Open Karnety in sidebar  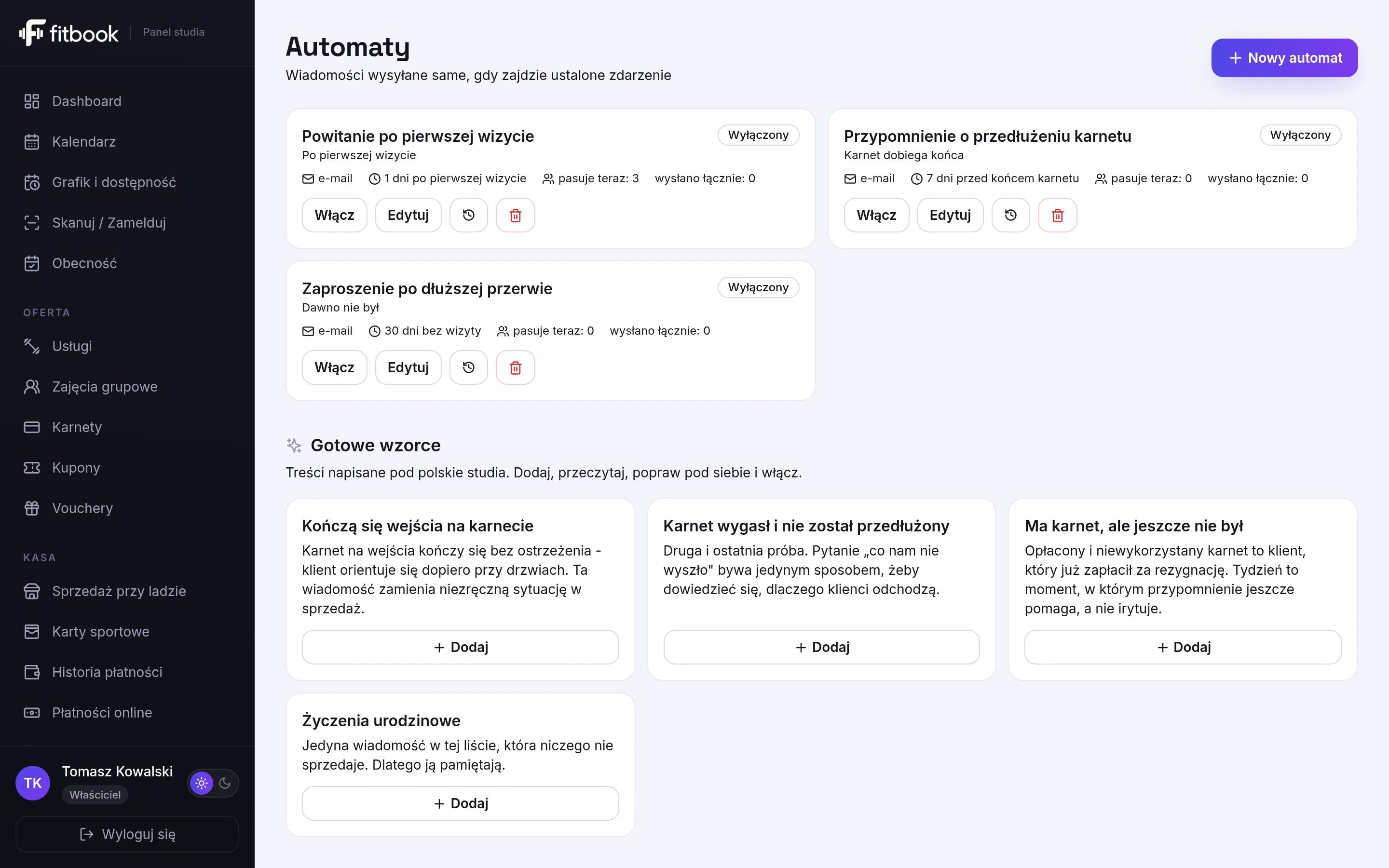[x=127, y=427]
